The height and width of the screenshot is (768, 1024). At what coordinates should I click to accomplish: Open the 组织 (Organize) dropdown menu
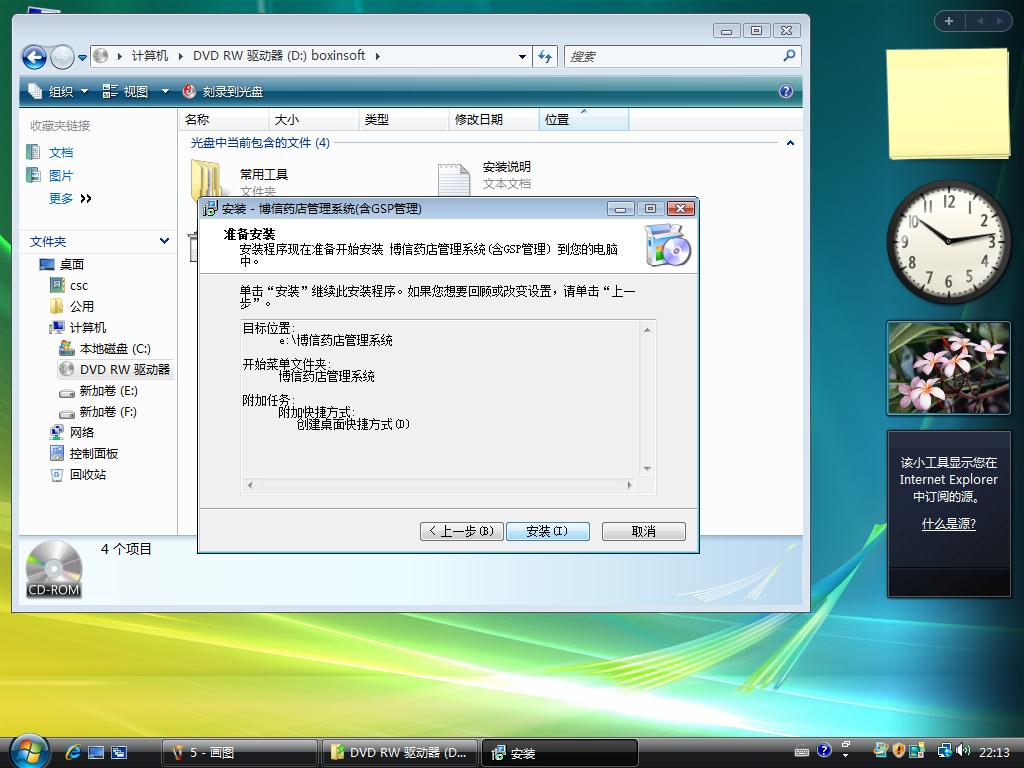coord(59,91)
